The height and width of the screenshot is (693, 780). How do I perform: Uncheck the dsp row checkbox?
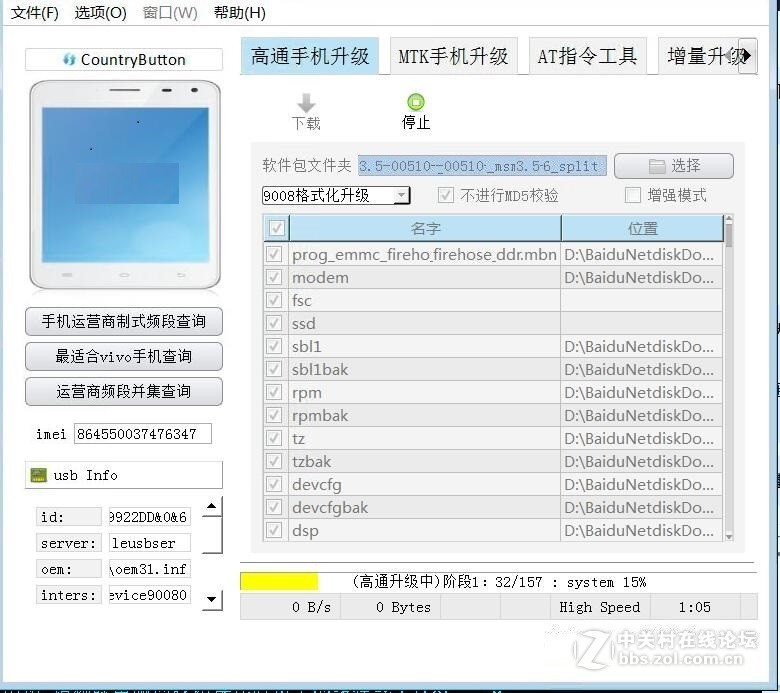[x=274, y=530]
